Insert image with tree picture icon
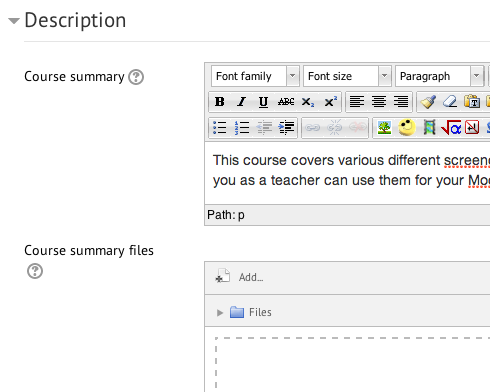 pyautogui.click(x=384, y=127)
